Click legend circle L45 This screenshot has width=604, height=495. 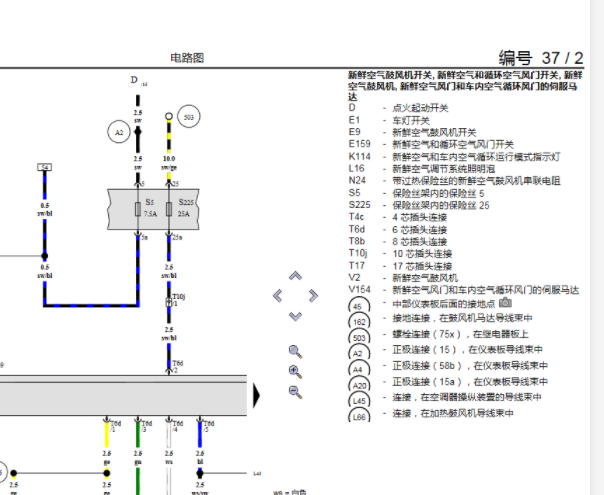(359, 399)
